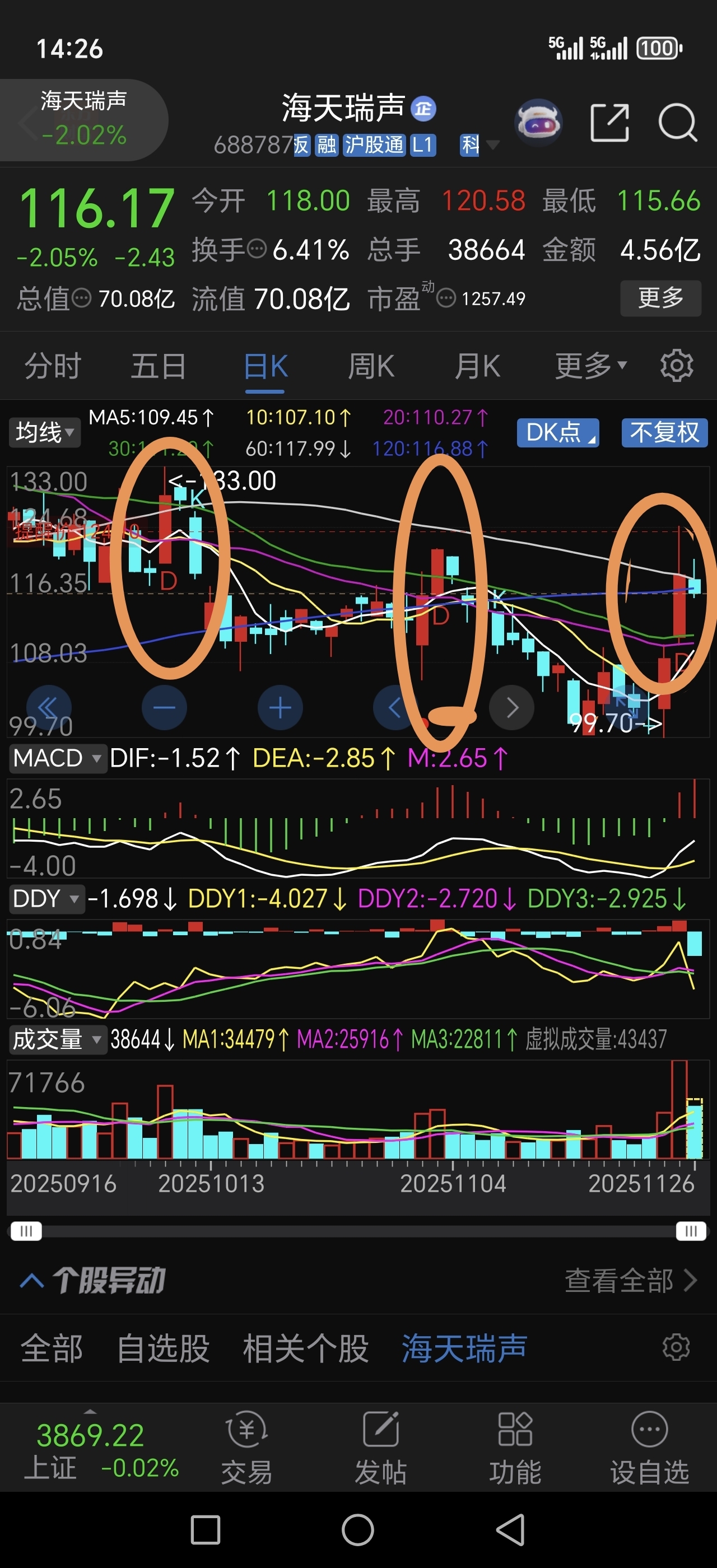Tap the 沪股通 tag

(374, 145)
